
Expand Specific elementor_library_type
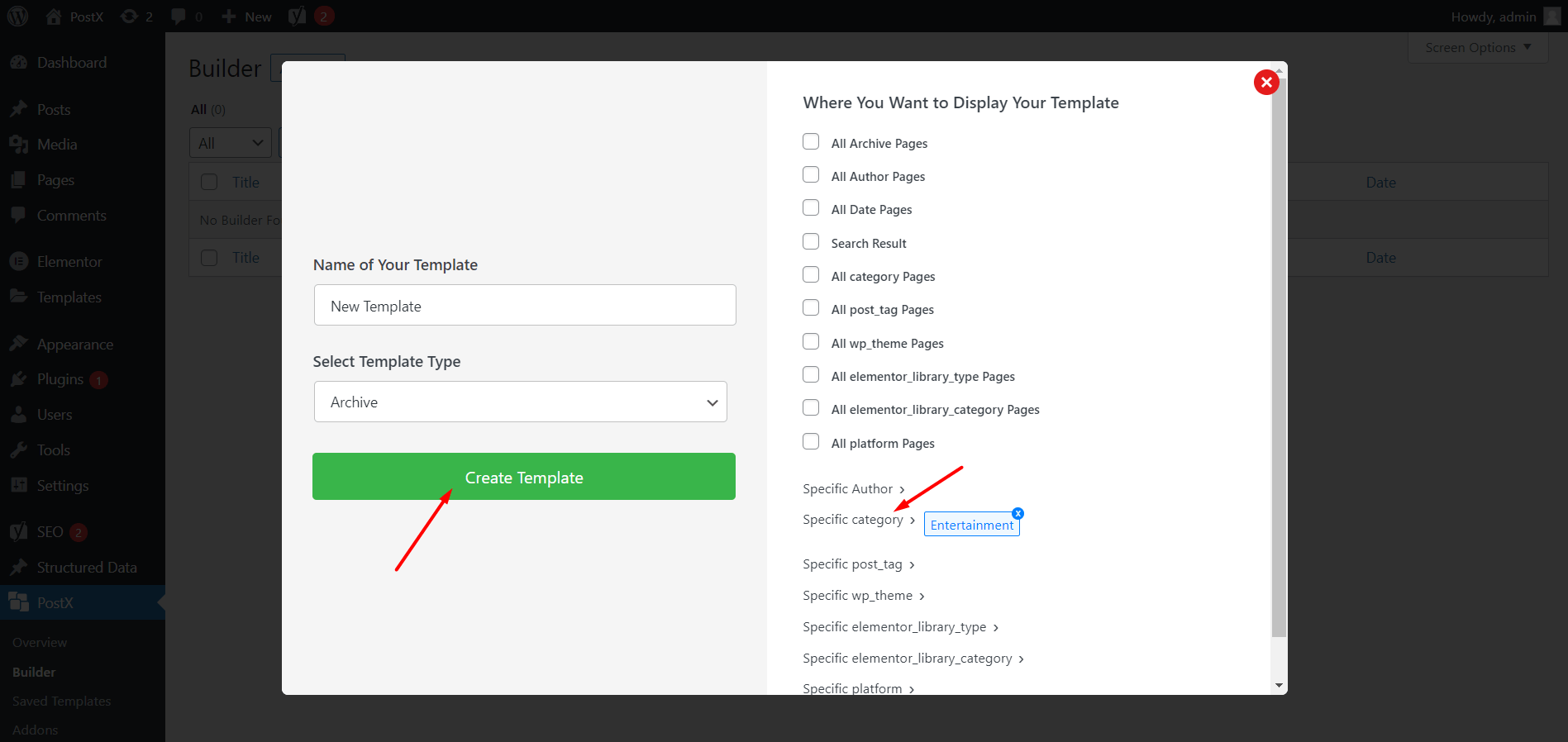(901, 627)
